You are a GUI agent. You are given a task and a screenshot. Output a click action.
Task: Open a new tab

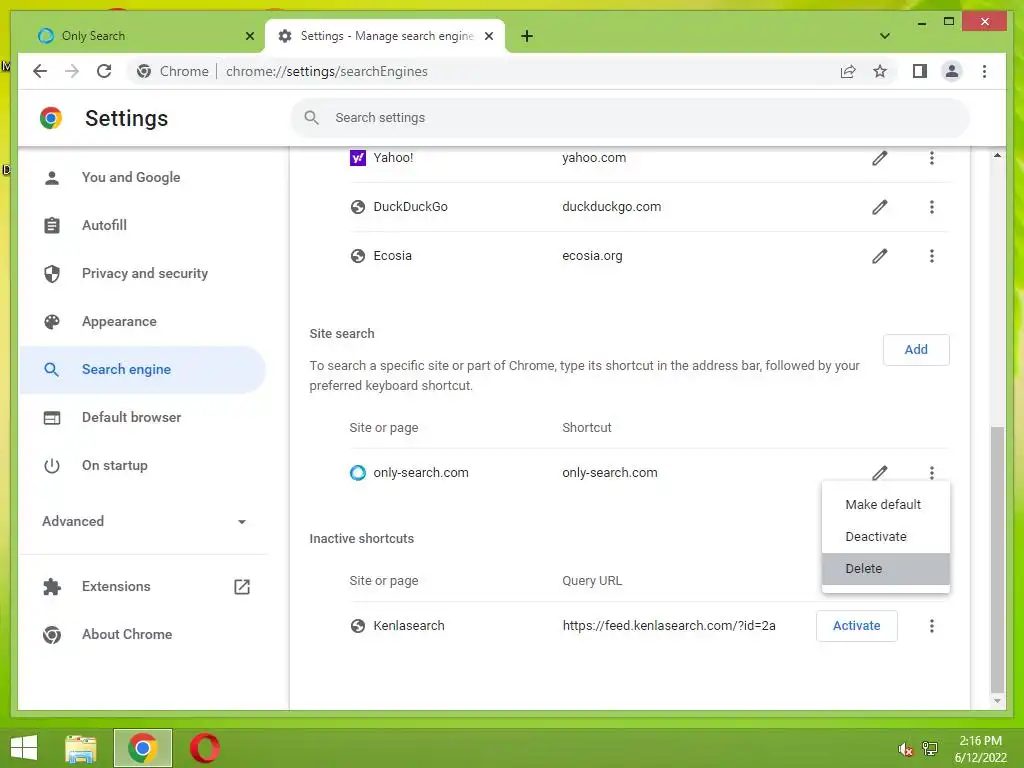pos(527,36)
